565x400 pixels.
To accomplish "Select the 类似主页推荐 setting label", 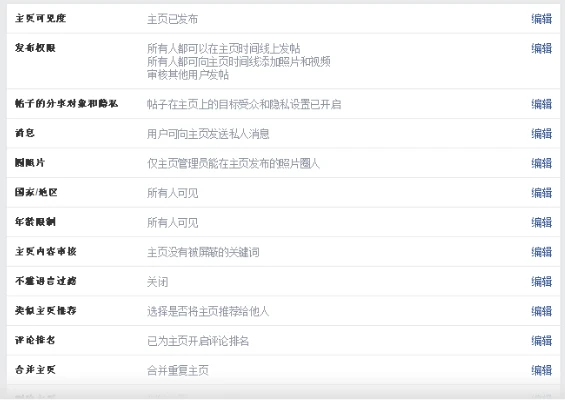I will pyautogui.click(x=46, y=310).
